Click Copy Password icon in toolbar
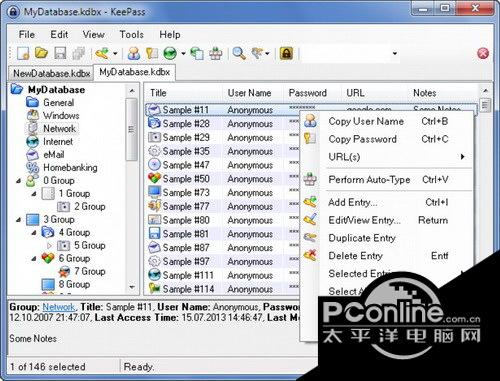Screen dimensions: 500x381 pos(152,53)
